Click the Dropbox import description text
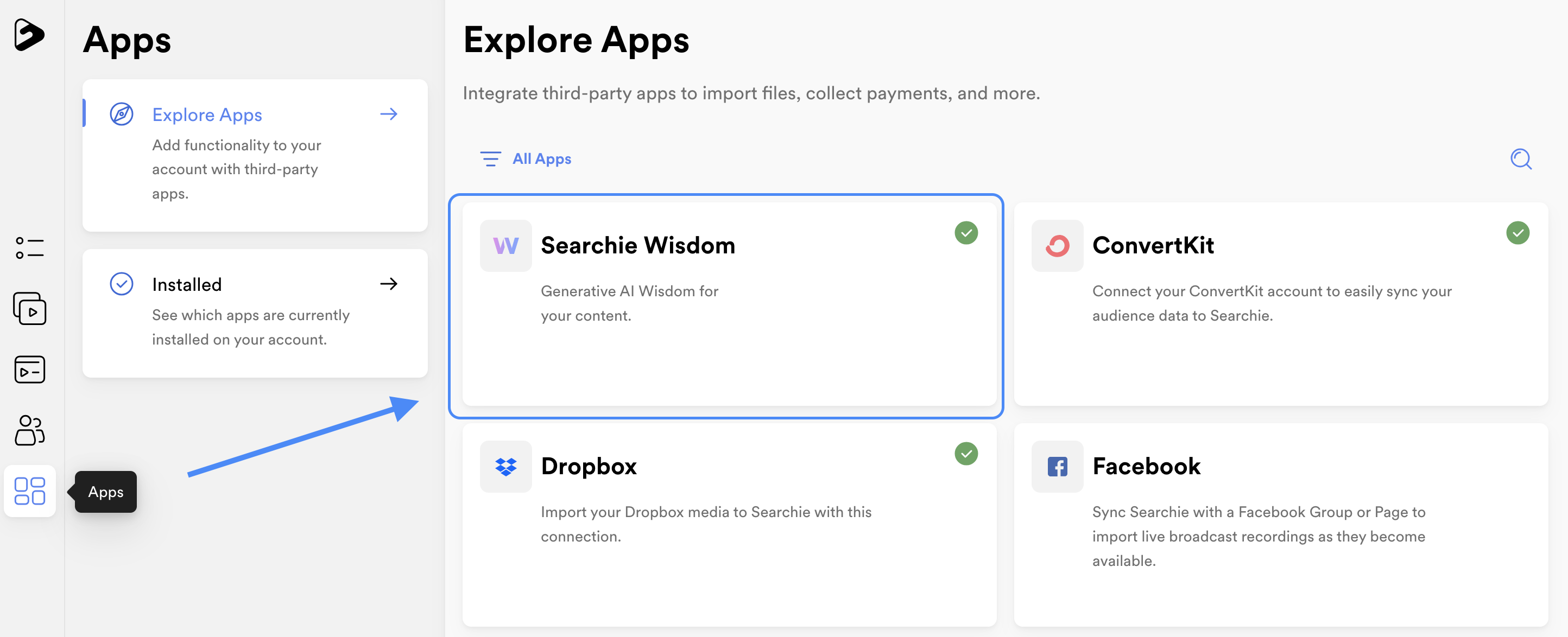The image size is (1568, 637). coord(706,525)
